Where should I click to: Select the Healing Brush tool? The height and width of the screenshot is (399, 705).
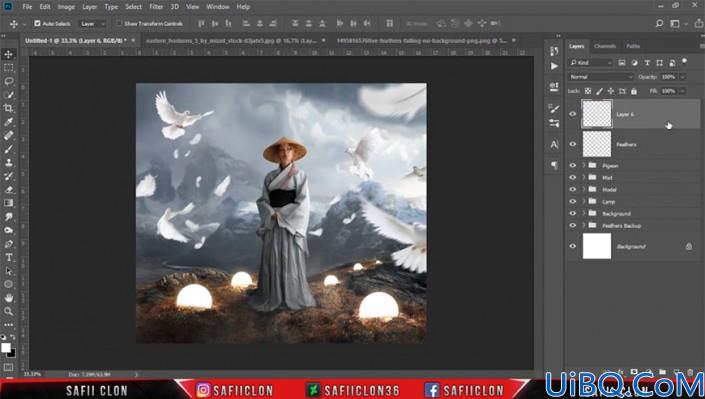click(x=9, y=135)
